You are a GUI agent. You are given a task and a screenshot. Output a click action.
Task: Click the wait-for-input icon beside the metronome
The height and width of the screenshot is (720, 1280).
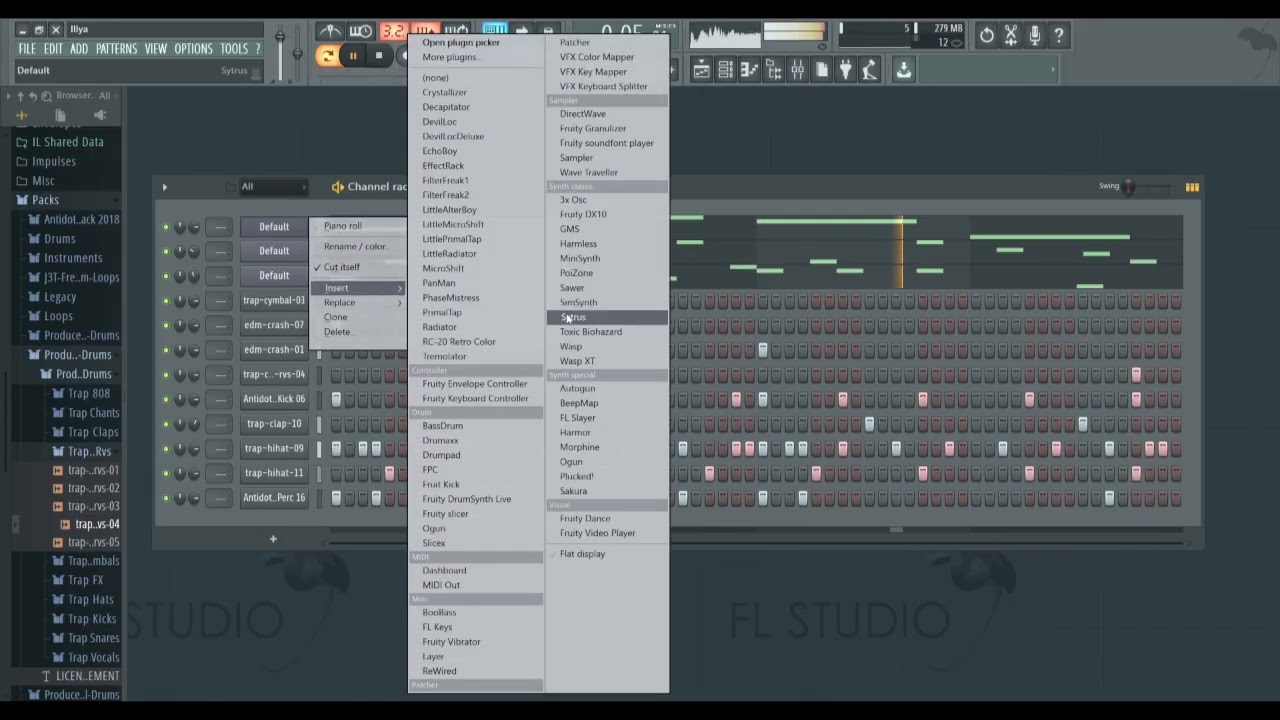coord(361,32)
